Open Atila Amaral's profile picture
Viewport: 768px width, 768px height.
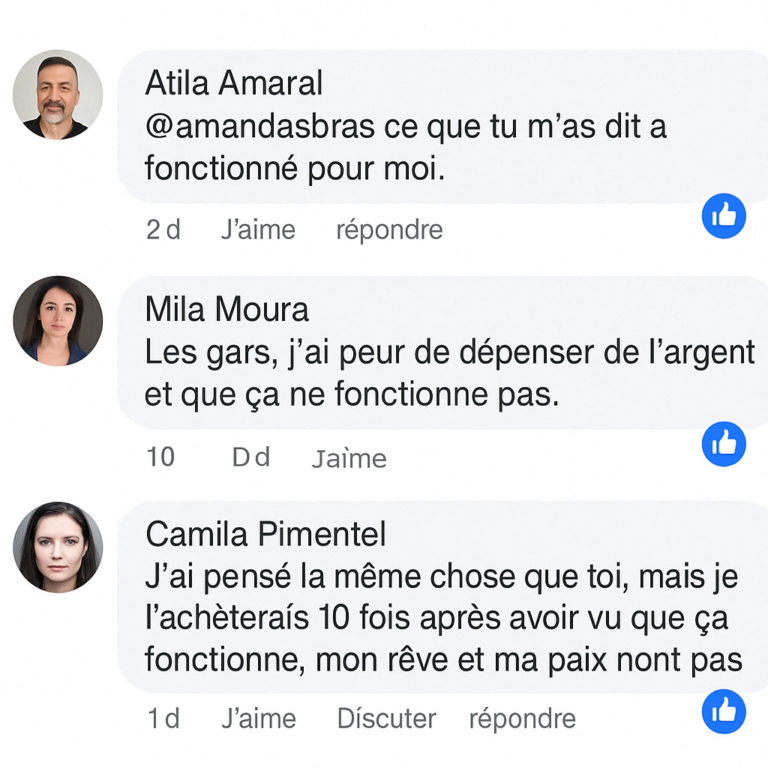click(58, 95)
